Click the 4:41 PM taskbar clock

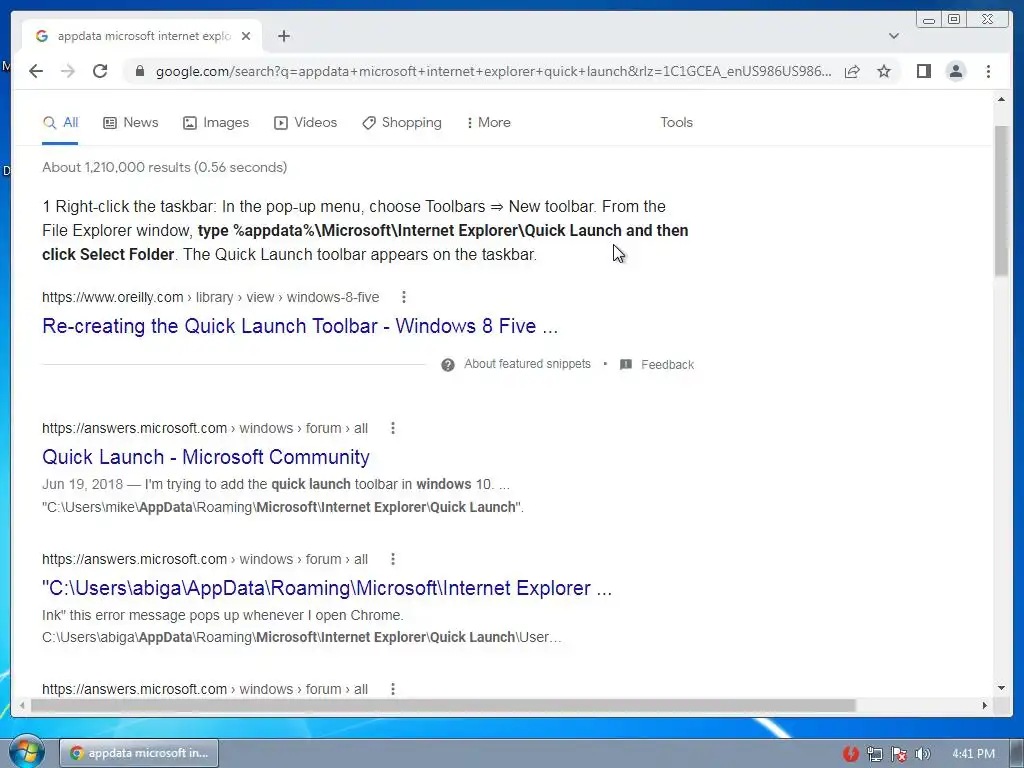(x=973, y=754)
